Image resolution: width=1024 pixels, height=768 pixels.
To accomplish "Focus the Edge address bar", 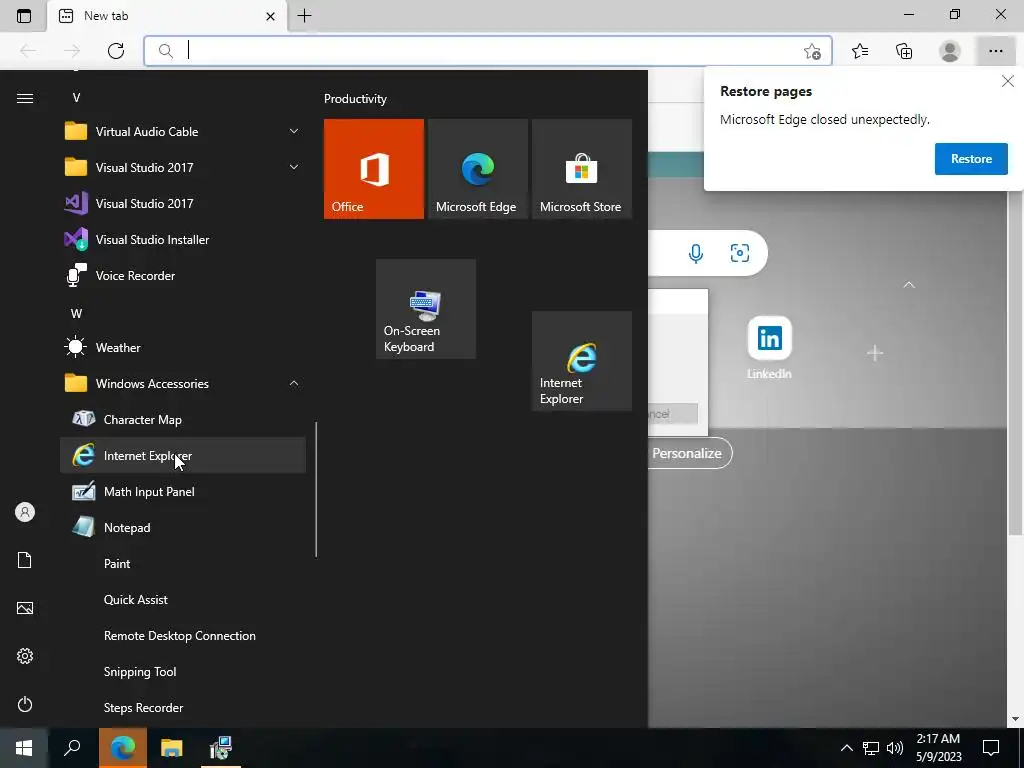I will (488, 51).
